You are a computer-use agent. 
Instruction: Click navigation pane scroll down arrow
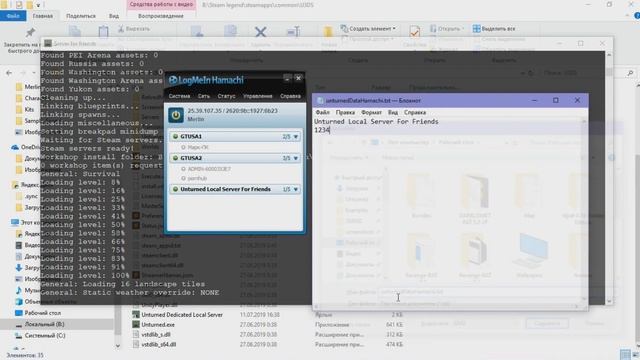pyautogui.click(x=118, y=346)
